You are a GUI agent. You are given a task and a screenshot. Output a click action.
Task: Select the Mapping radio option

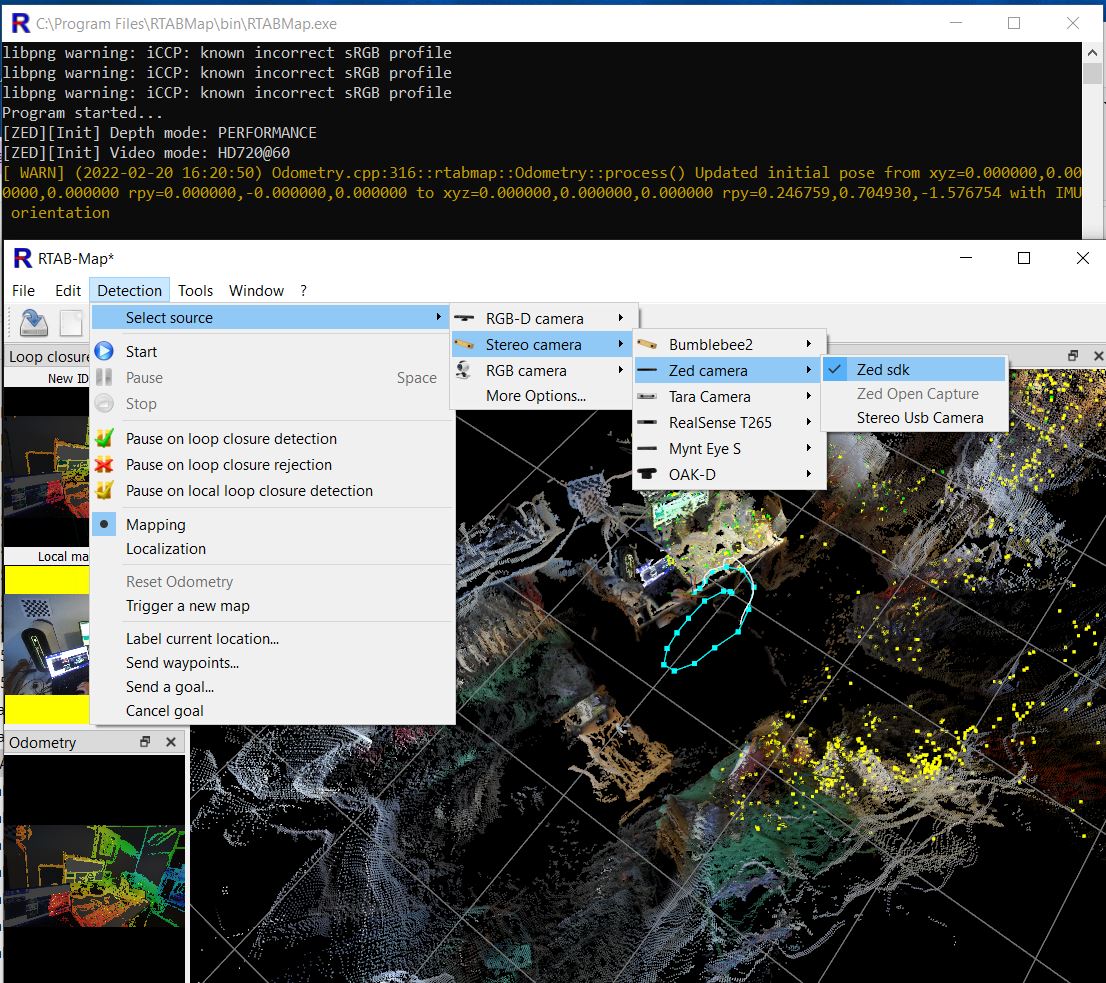pyautogui.click(x=155, y=525)
